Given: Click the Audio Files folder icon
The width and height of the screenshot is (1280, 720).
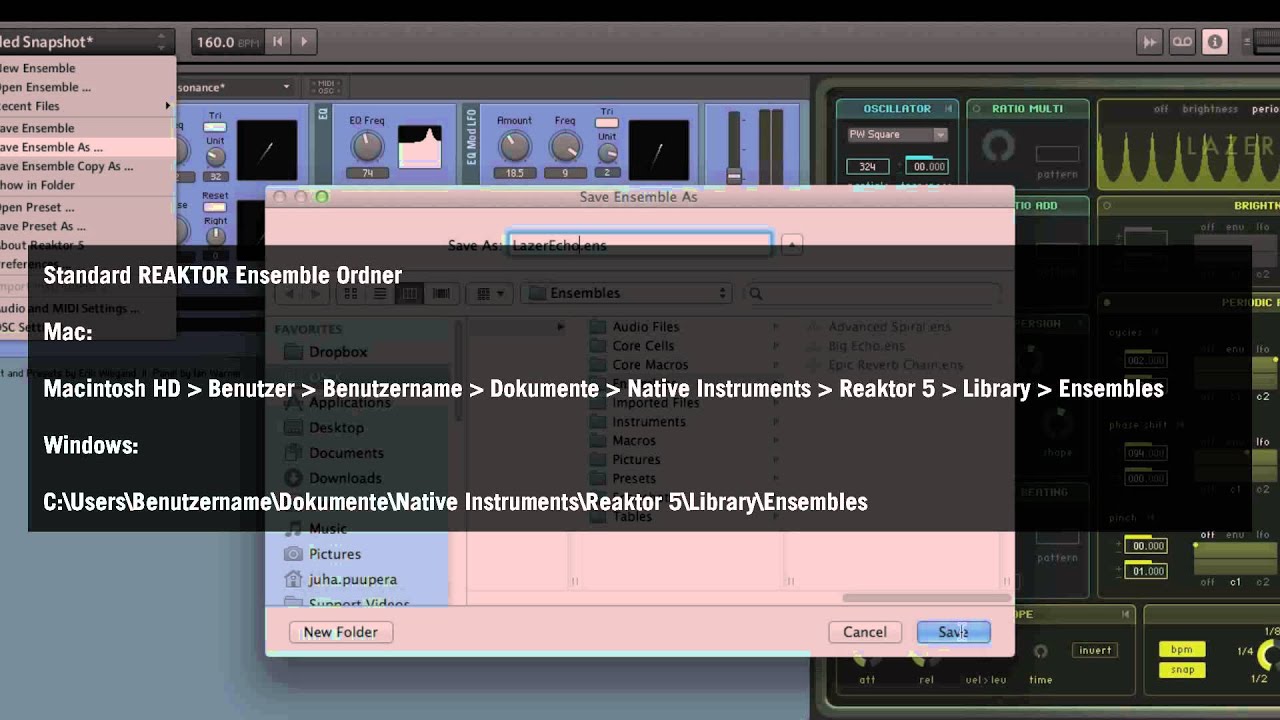Looking at the screenshot, I should [598, 327].
